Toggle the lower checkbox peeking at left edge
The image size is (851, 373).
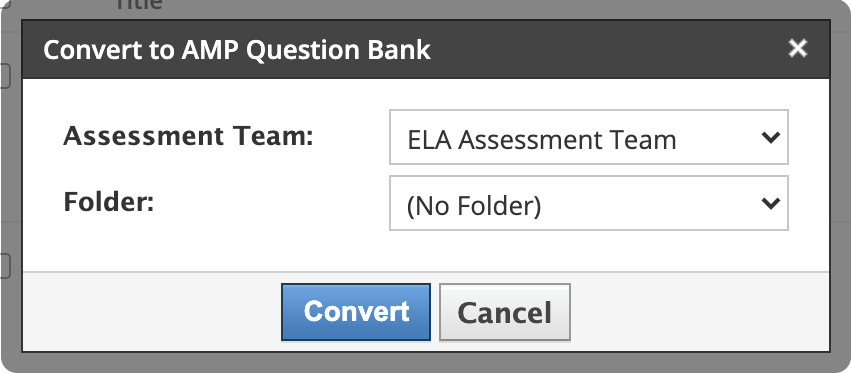pos(4,266)
